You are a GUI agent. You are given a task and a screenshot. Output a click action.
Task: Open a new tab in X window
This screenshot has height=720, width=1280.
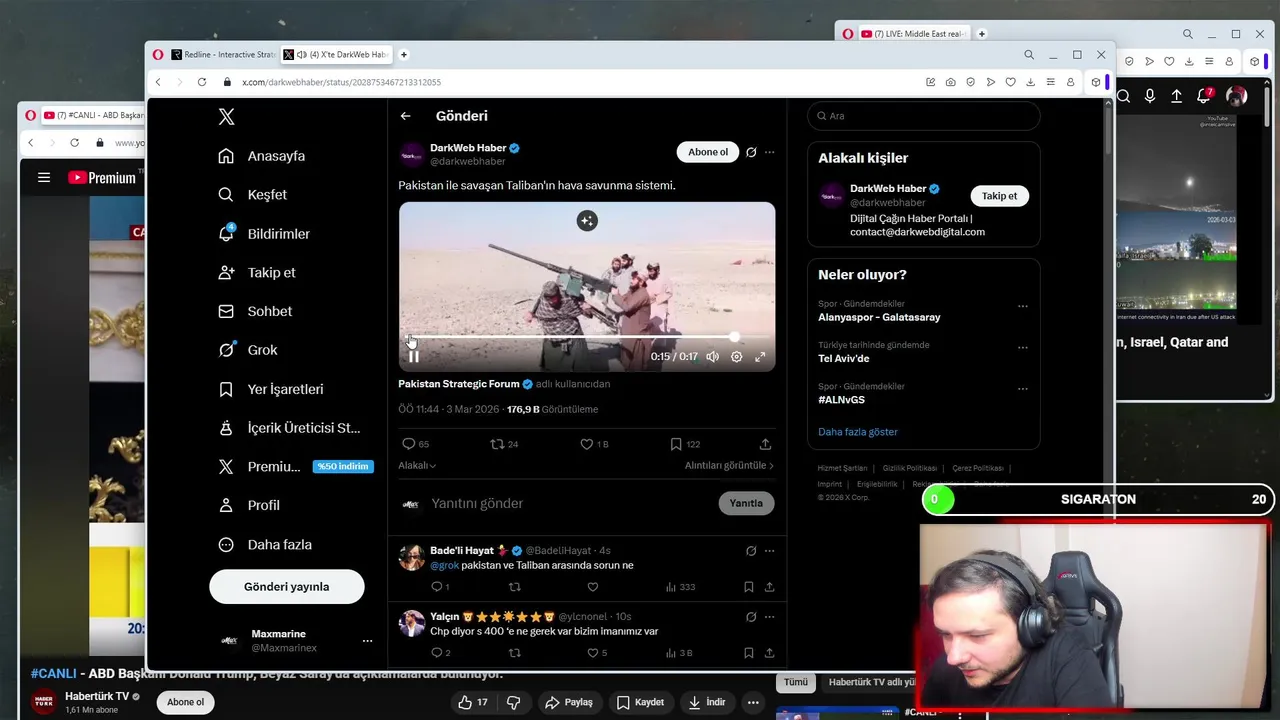click(x=404, y=55)
